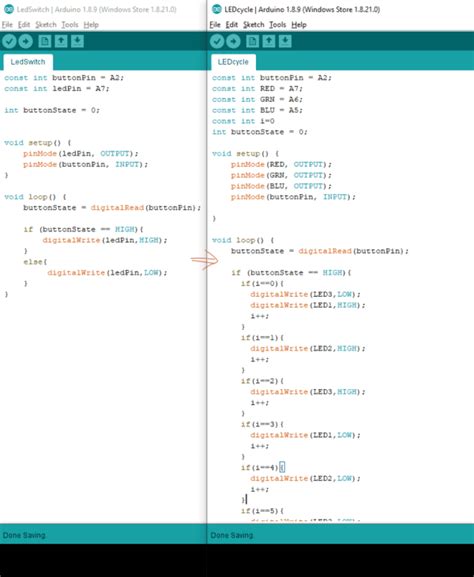Click 'pinMode(buttonPin, INPUT);' in LEDcycle setup

pyautogui.click(x=293, y=197)
